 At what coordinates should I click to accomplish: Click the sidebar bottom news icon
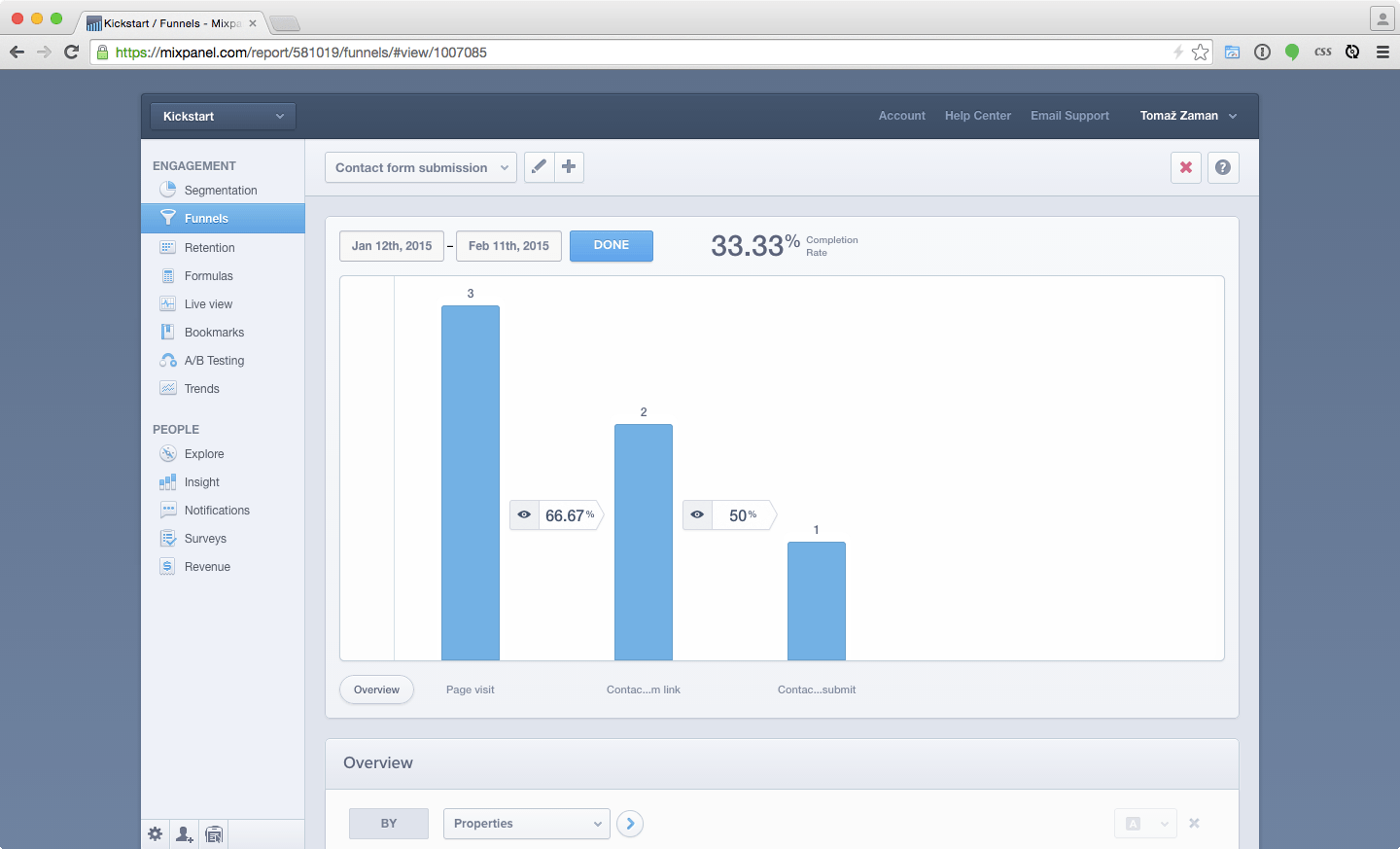click(x=214, y=834)
